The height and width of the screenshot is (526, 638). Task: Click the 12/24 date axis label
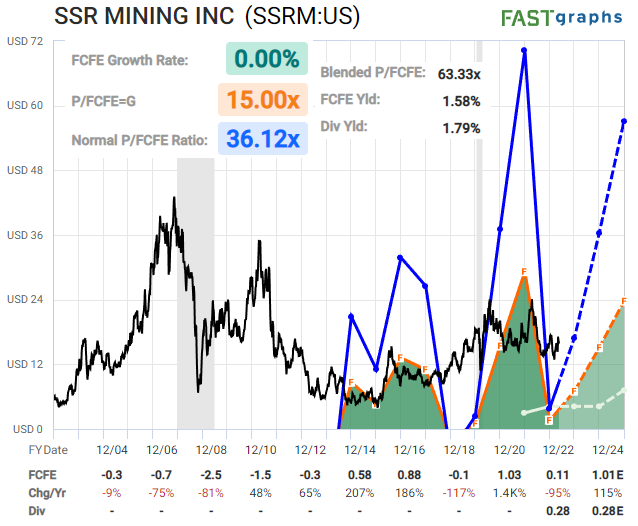[608, 450]
